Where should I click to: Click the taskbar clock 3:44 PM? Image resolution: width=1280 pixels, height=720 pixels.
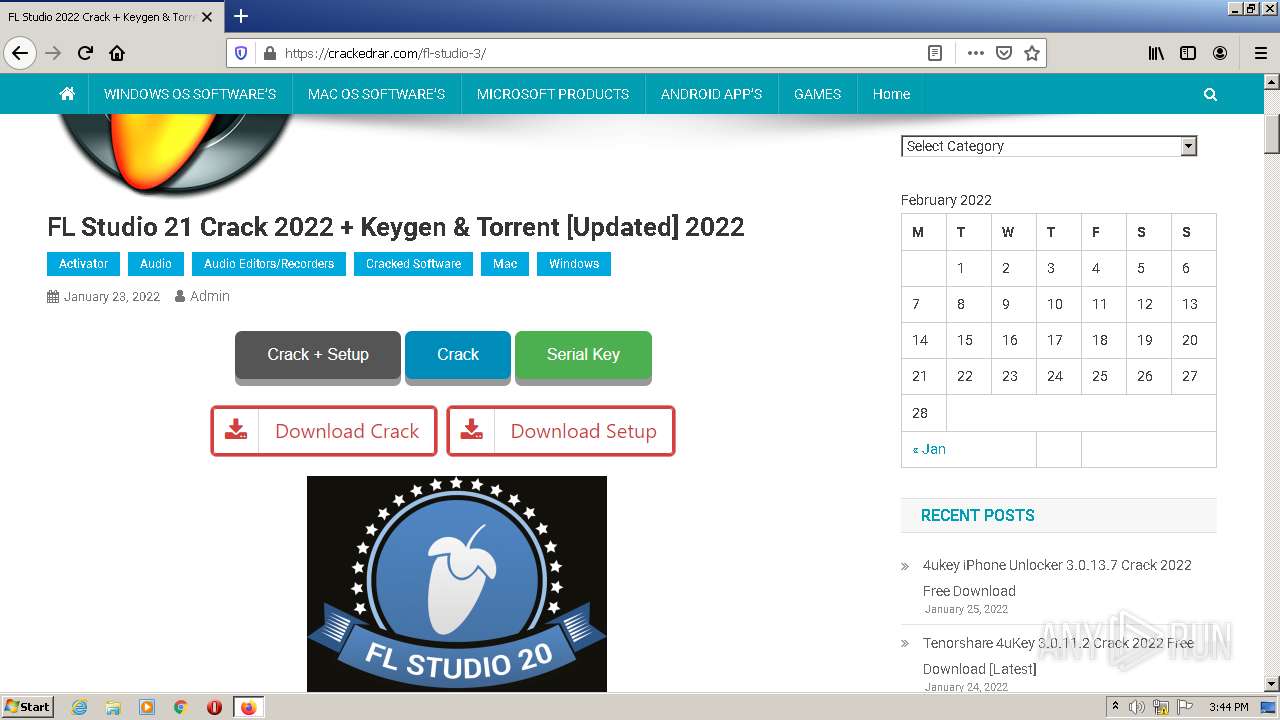pos(1228,707)
